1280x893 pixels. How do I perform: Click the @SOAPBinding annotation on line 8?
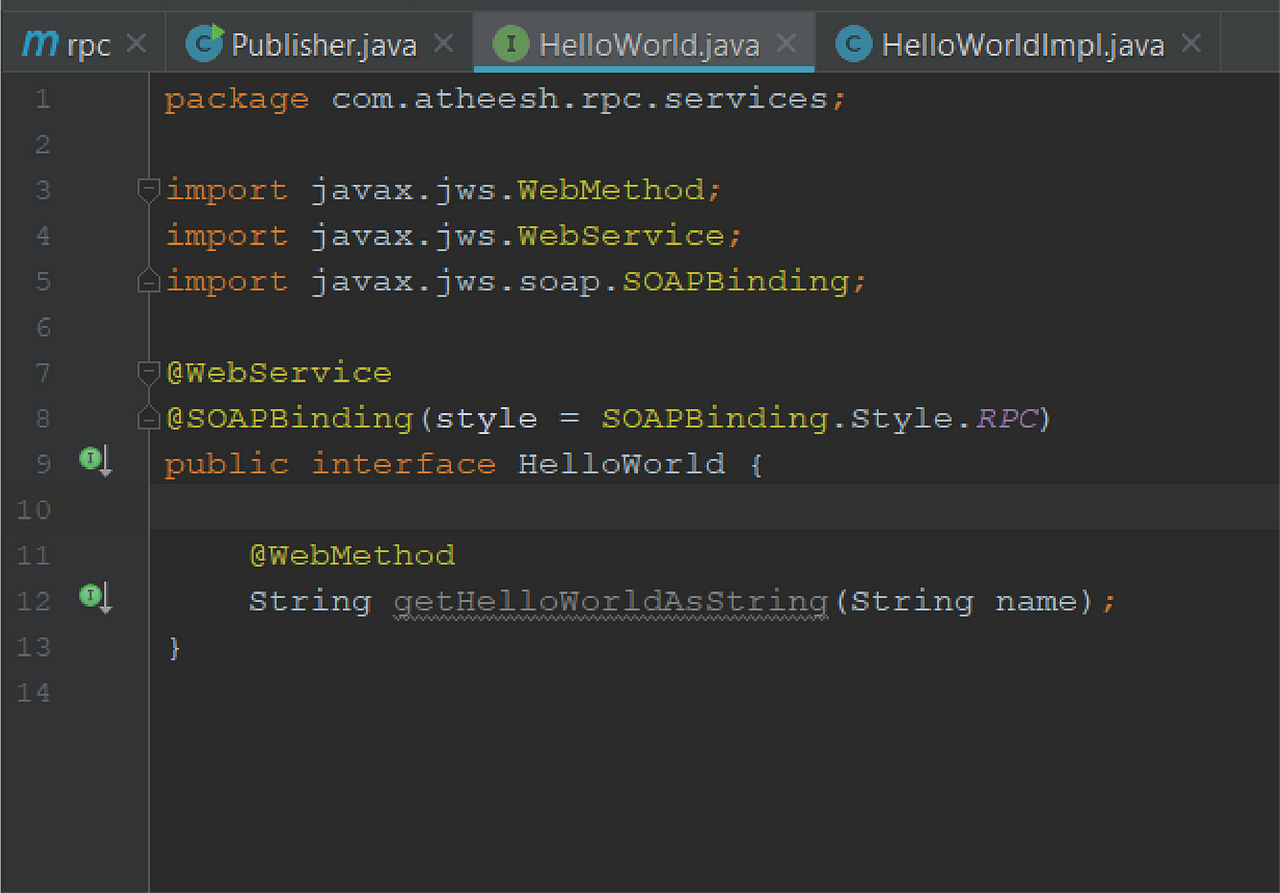pyautogui.click(x=288, y=419)
